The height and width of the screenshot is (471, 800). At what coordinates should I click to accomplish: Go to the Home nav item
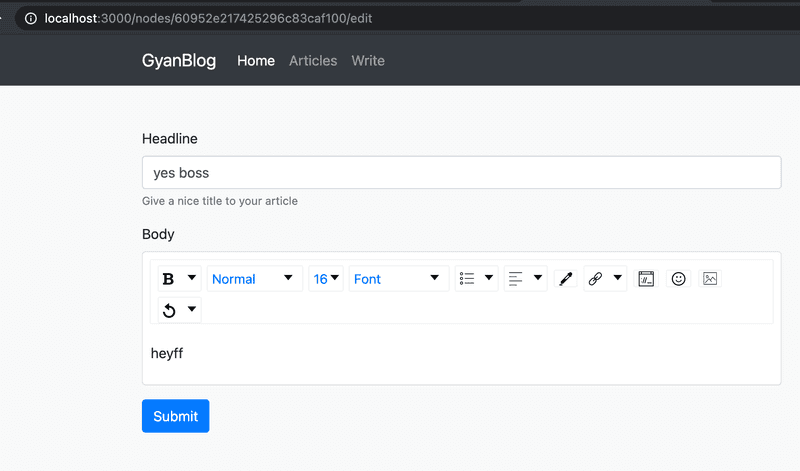(255, 61)
